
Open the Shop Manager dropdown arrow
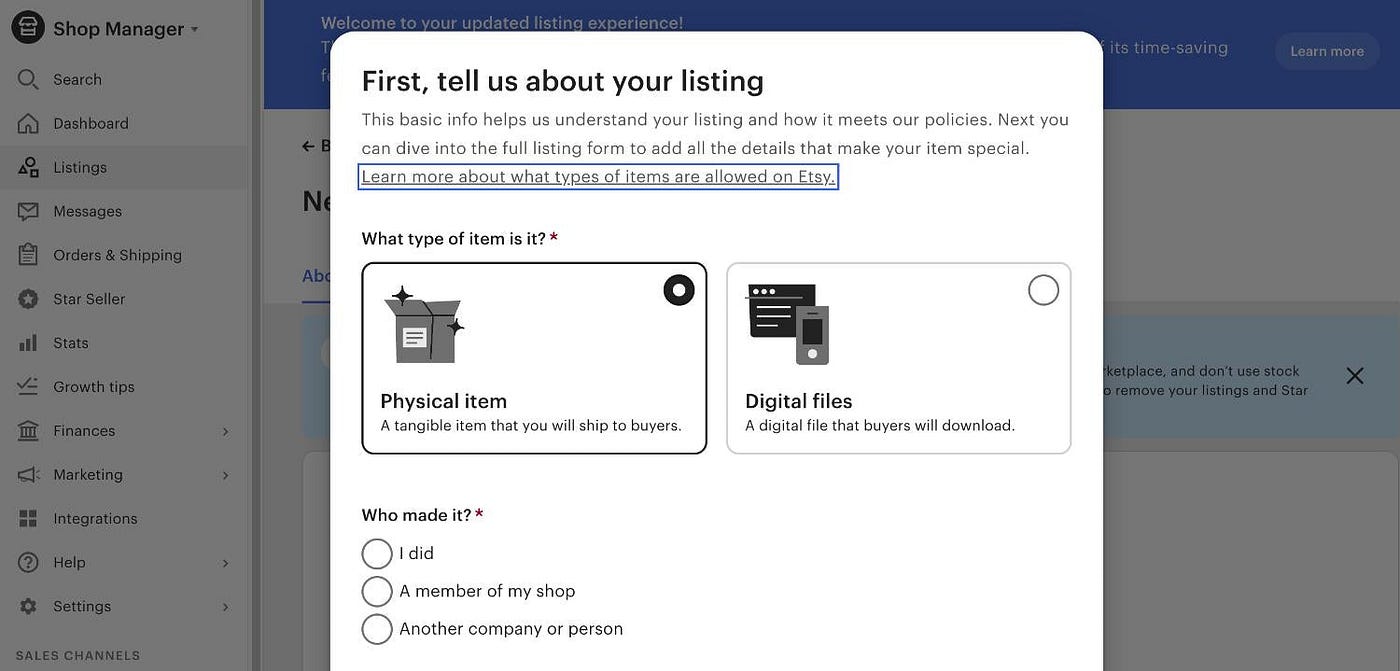194,30
